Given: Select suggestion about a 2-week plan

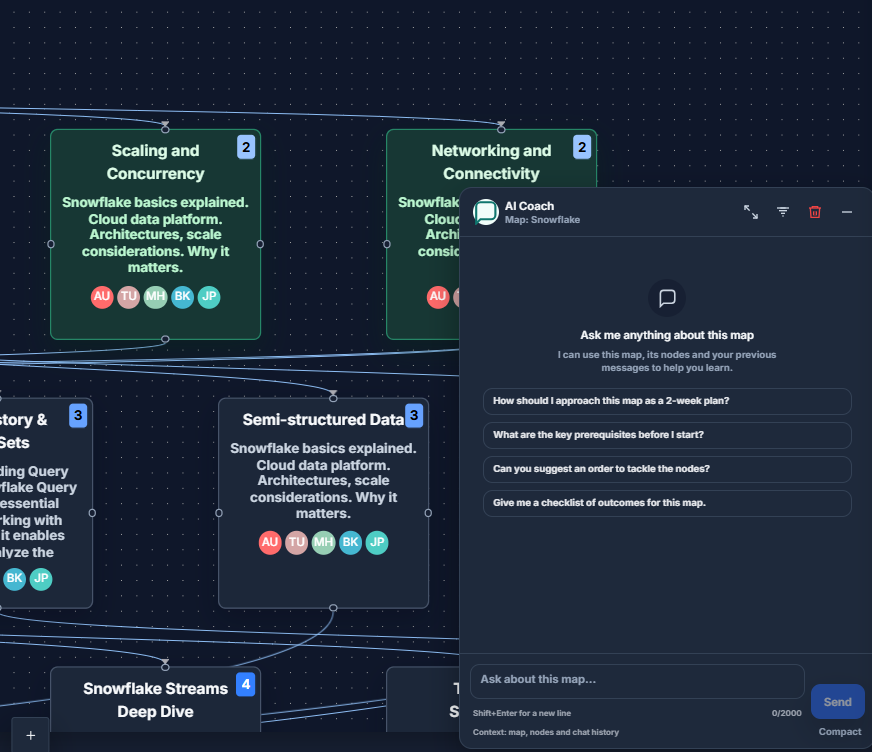Looking at the screenshot, I should tap(667, 401).
